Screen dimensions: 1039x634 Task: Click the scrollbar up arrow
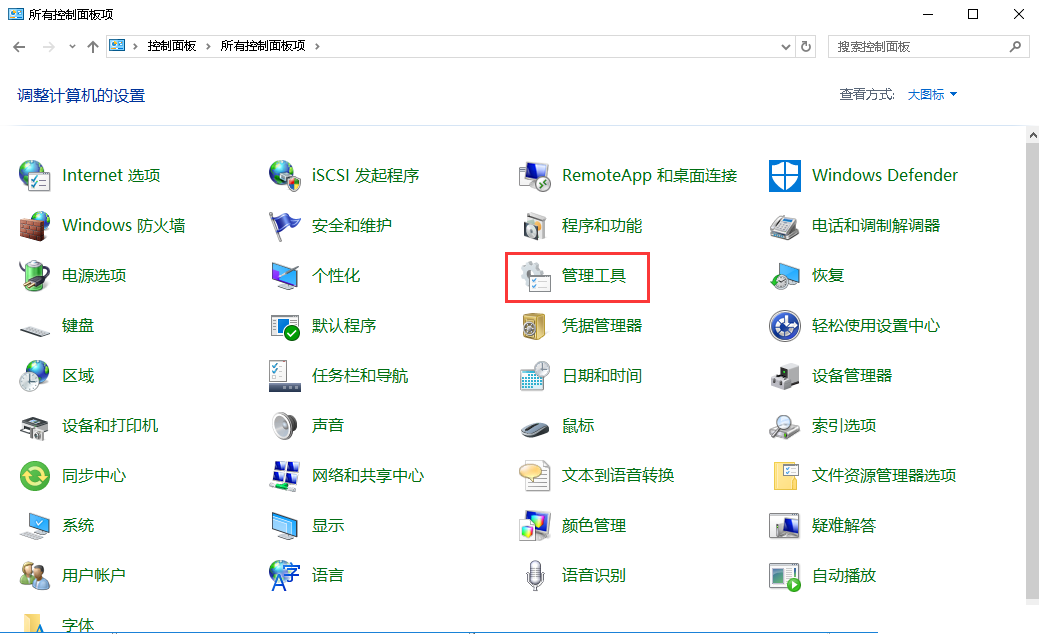1032,134
